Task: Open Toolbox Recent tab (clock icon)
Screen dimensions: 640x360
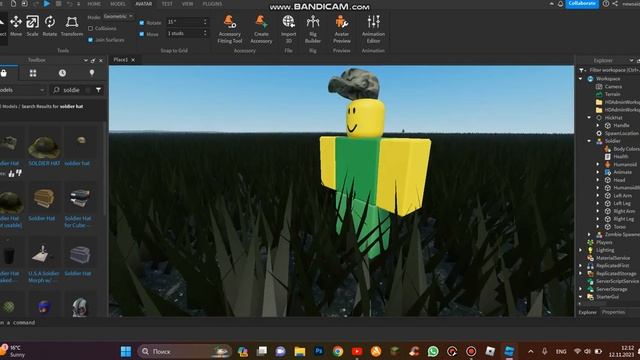Action: tap(62, 73)
